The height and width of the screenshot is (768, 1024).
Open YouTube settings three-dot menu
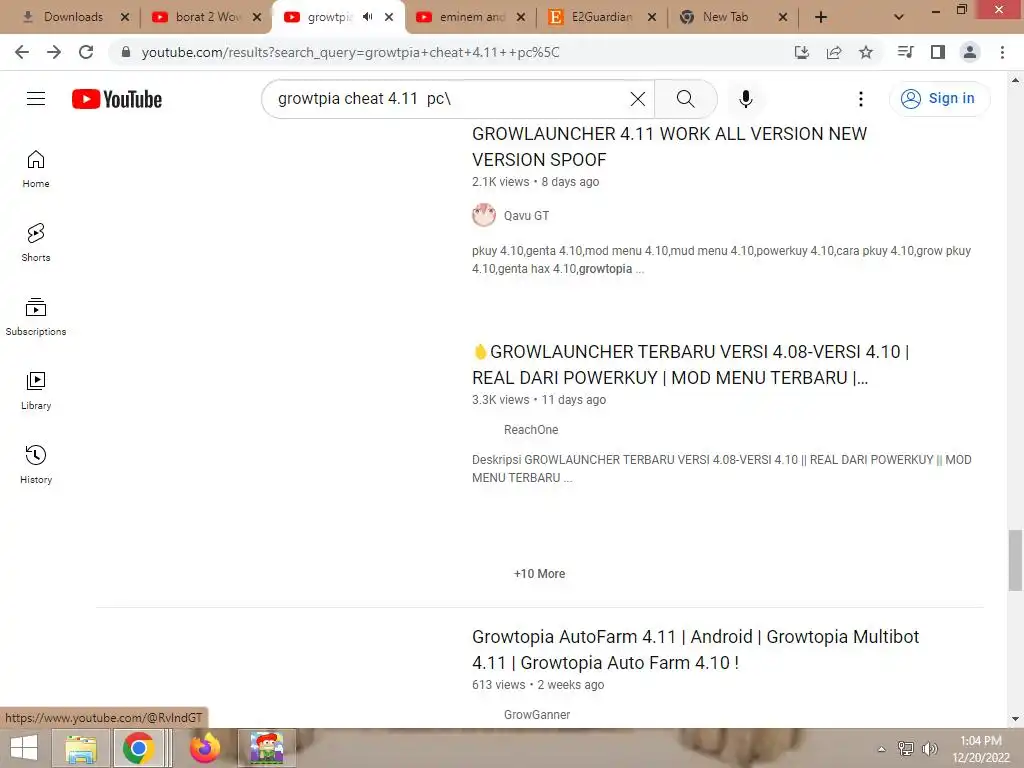click(x=861, y=99)
